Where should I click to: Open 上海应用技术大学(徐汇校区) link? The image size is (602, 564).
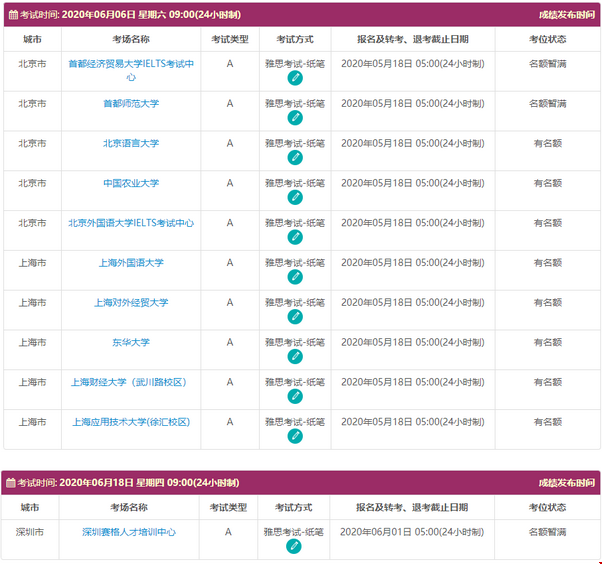point(131,422)
